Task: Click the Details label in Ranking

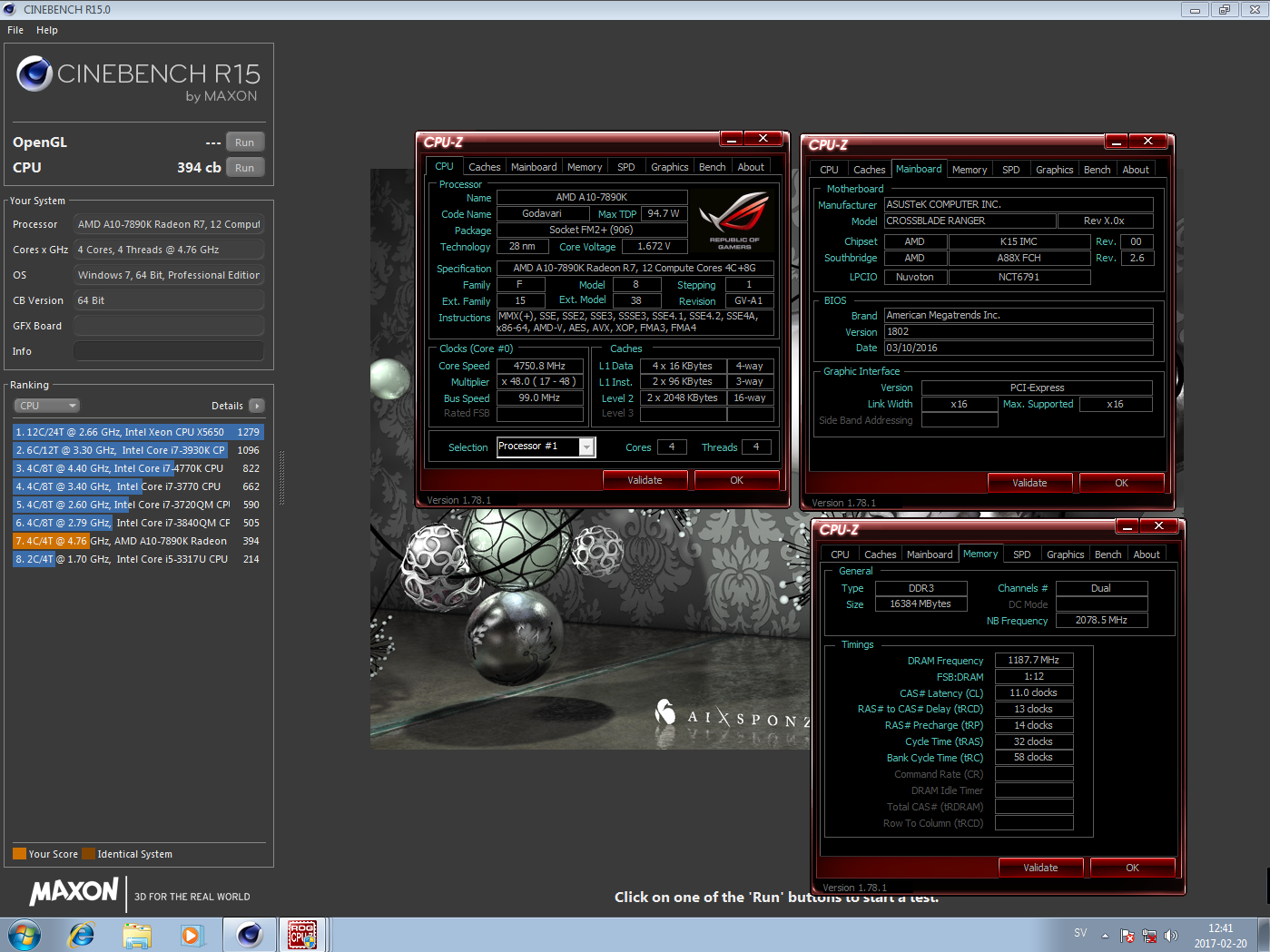Action: point(227,406)
